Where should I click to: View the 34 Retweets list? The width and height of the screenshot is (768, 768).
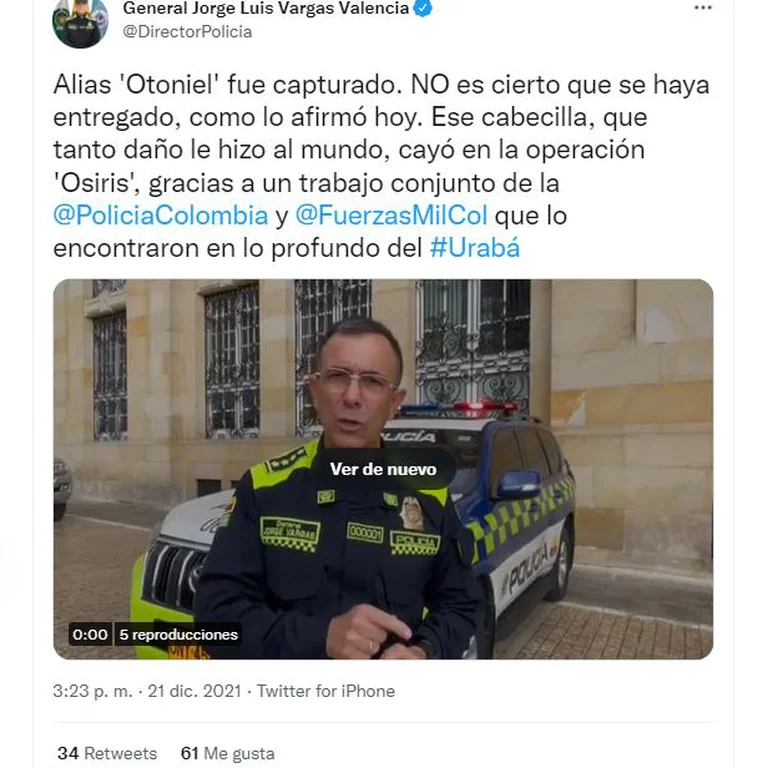107,753
